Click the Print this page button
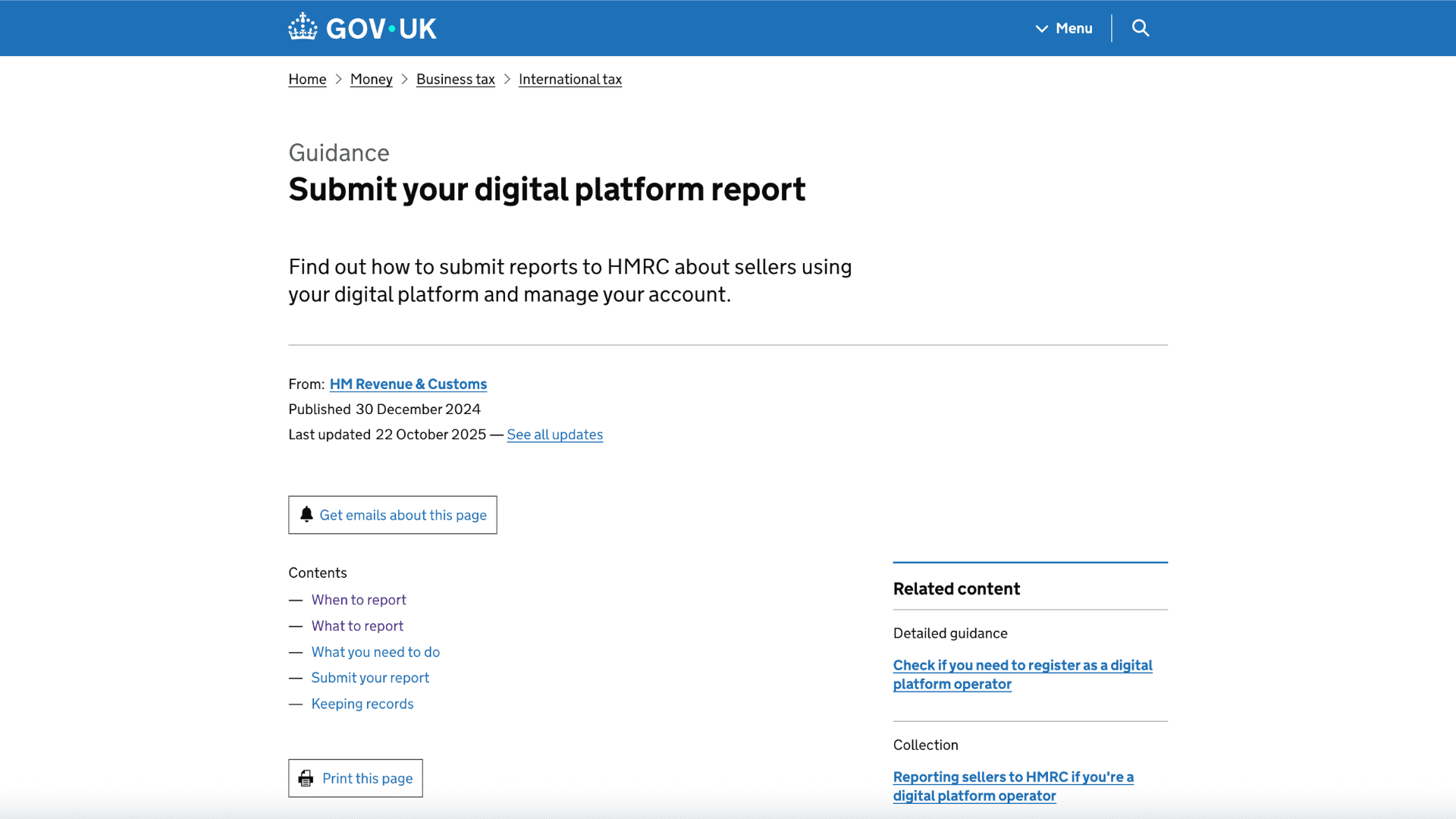 pyautogui.click(x=366, y=778)
